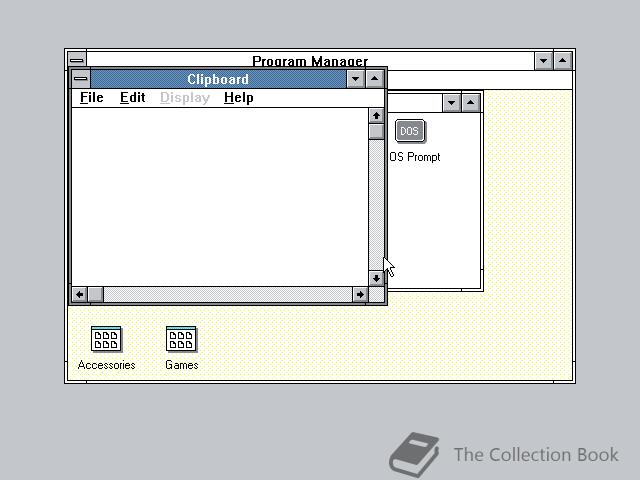This screenshot has width=640, height=480.
Task: Click the Clipboard vertical scroll up arrow
Action: 376,116
